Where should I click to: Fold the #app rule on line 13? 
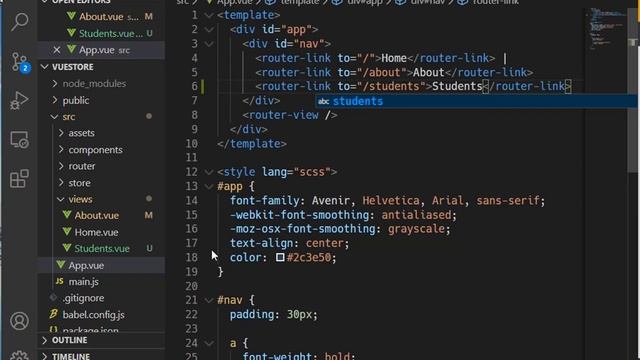pos(209,187)
